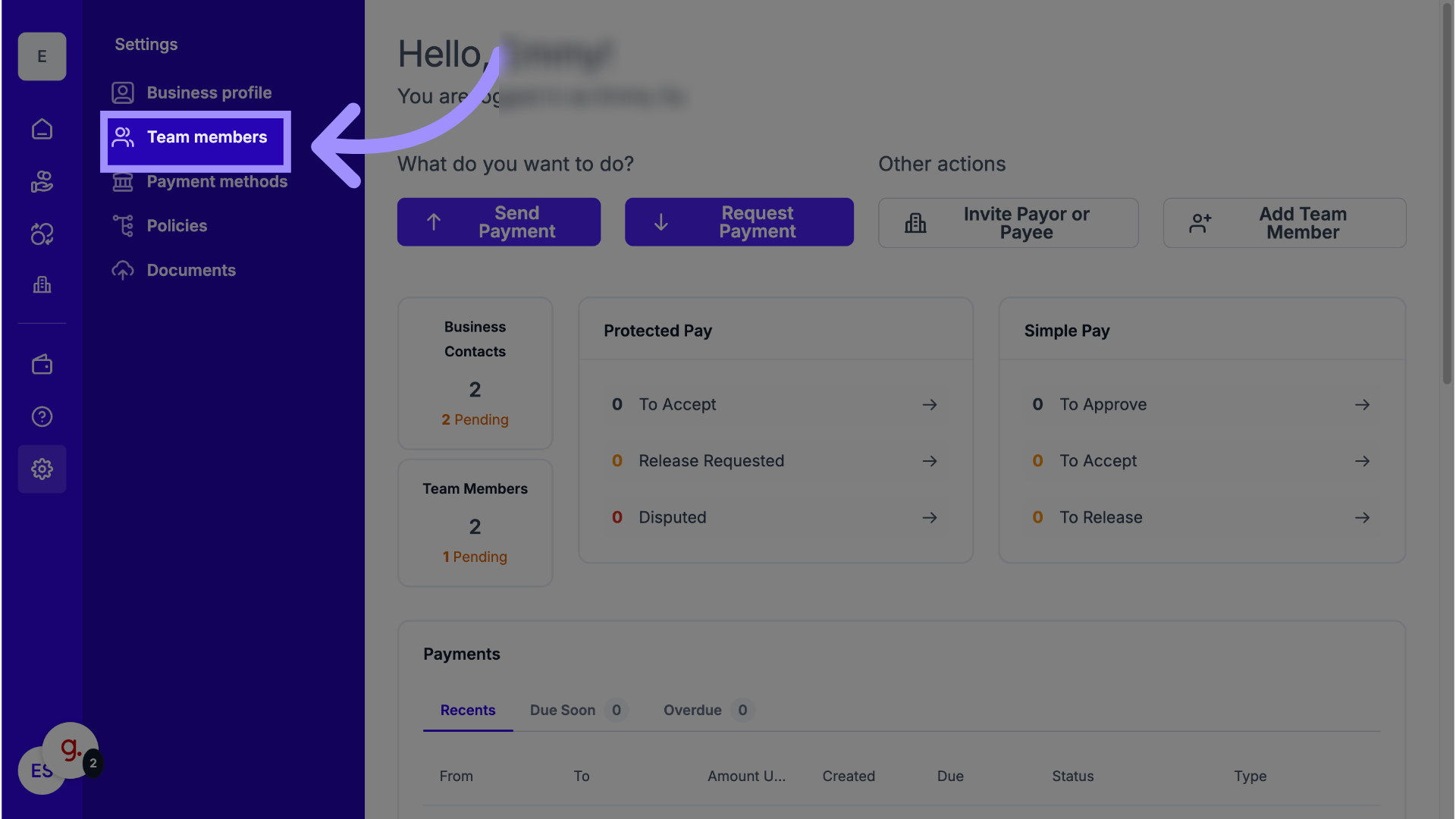This screenshot has width=1456, height=819.
Task: Click the Request Payment button
Action: point(739,222)
